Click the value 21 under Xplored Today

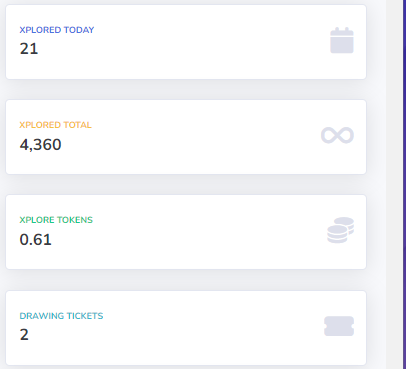pyautogui.click(x=29, y=49)
